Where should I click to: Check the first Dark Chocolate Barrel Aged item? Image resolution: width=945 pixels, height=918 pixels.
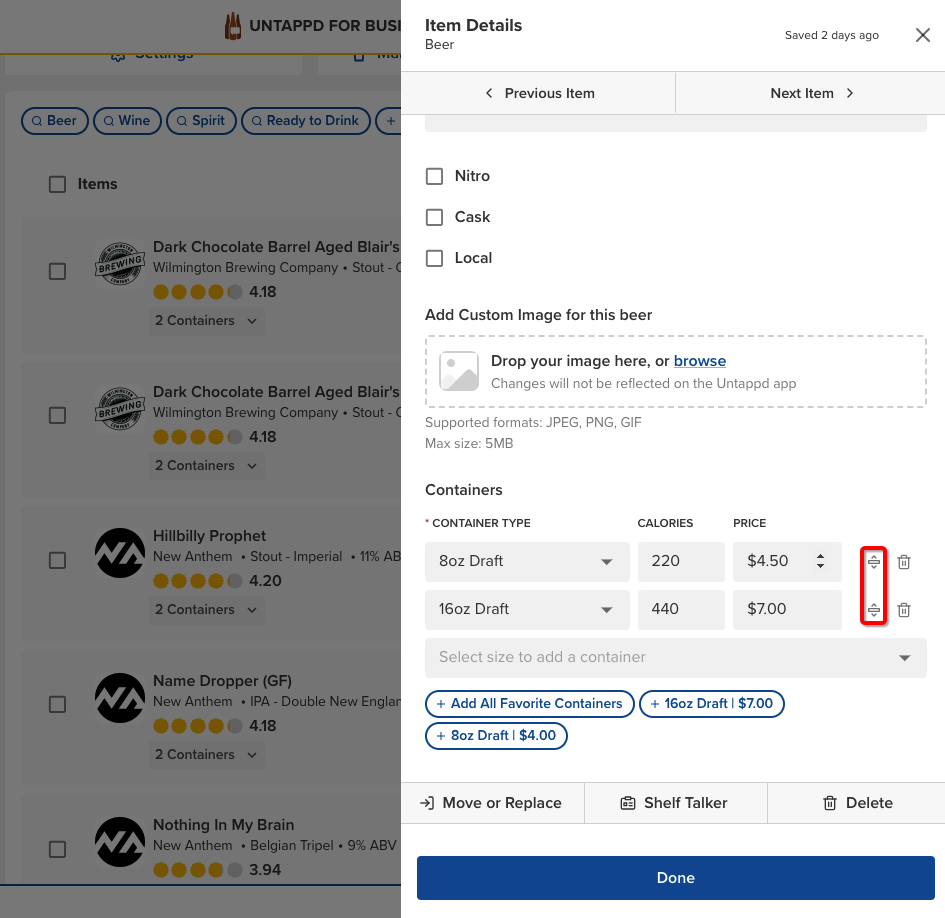pos(57,271)
